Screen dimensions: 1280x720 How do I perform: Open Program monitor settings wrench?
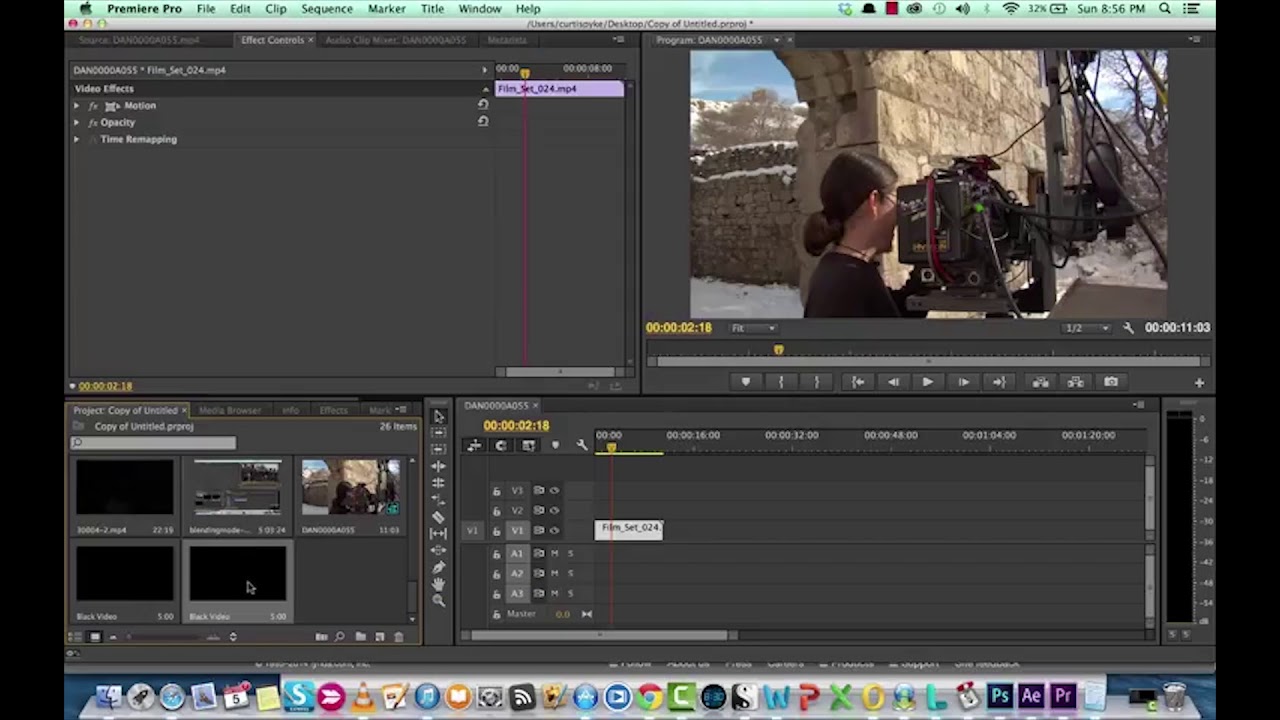[x=1128, y=328]
